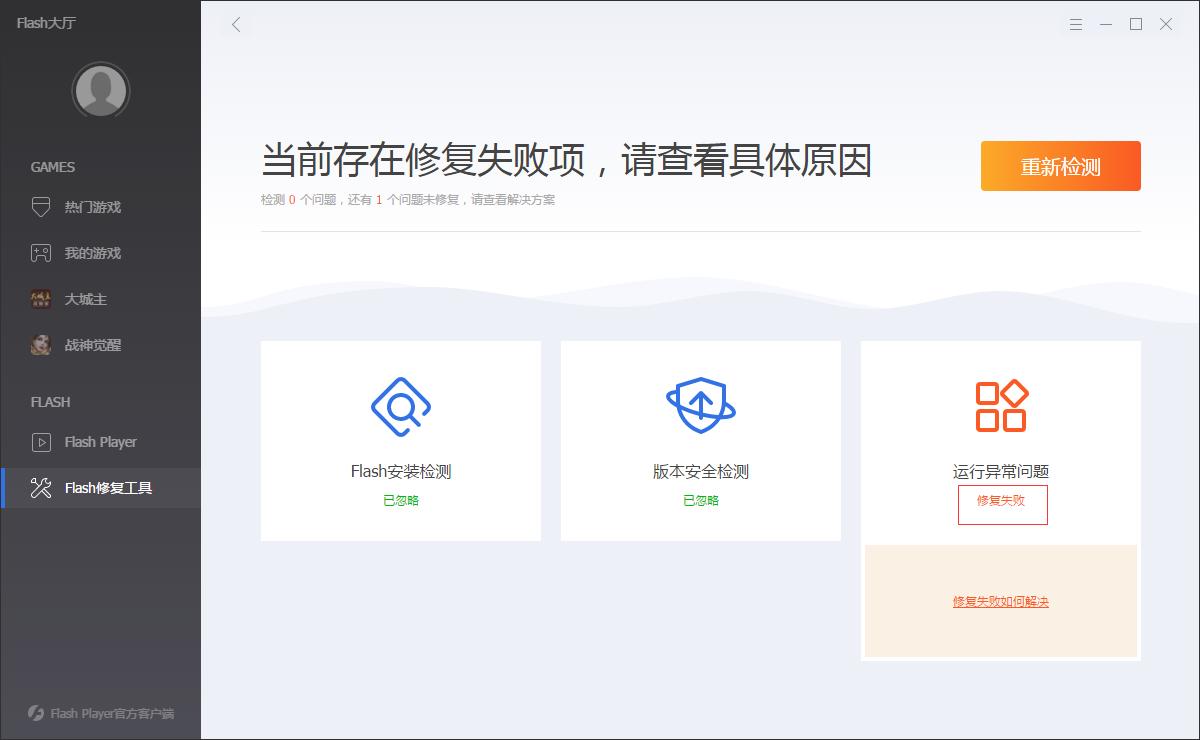Click the 已忽略 label under 版本安全检测
1200x740 pixels.
[x=700, y=499]
